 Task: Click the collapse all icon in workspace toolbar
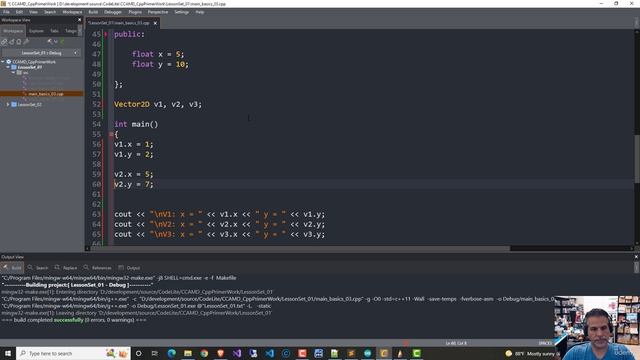11,42
